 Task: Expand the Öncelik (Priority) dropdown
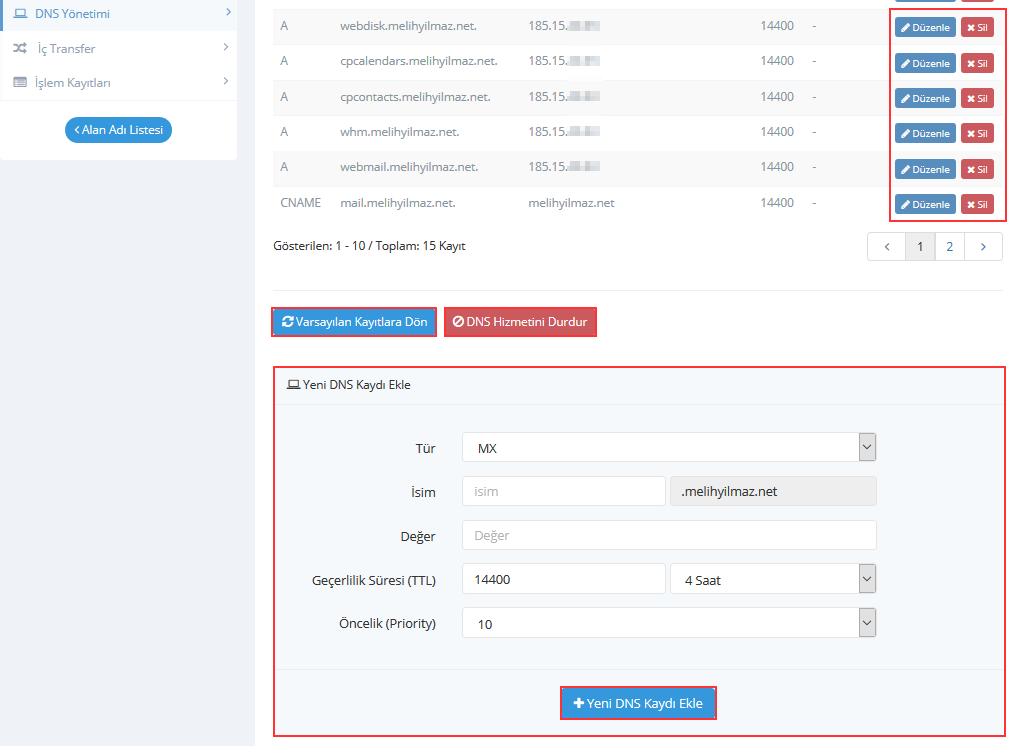pos(668,623)
